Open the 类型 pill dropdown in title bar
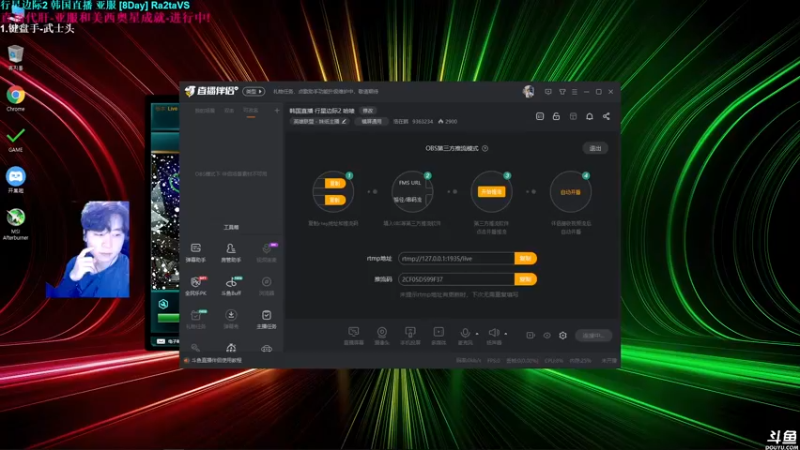Viewport: 800px width, 450px height. 254,92
